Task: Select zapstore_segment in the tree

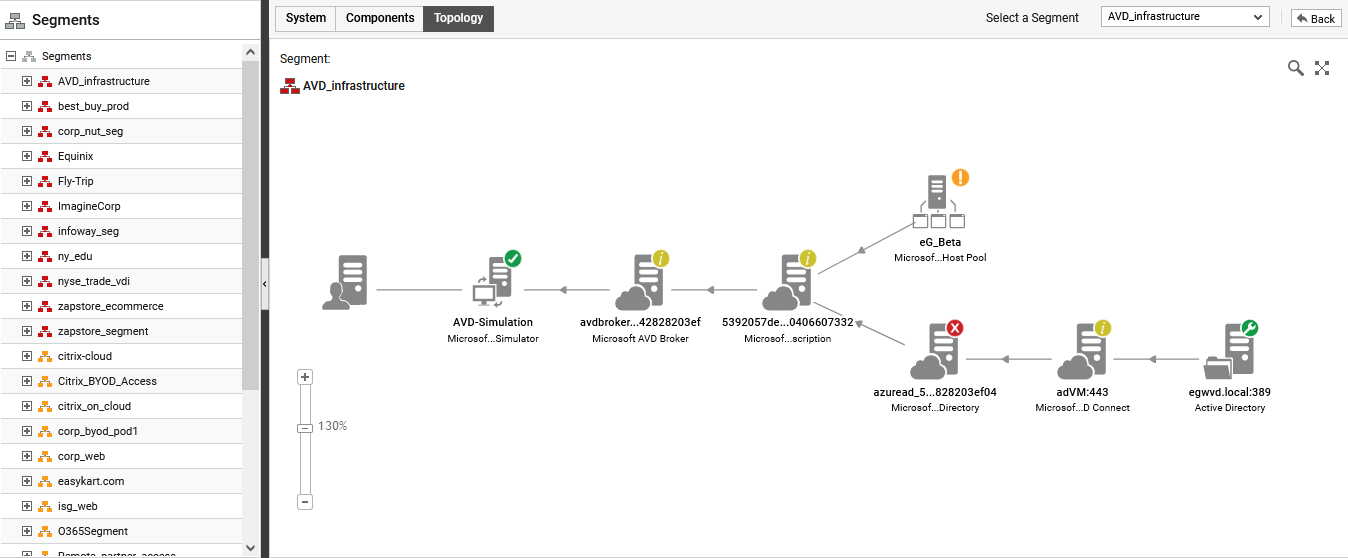Action: 103,331
